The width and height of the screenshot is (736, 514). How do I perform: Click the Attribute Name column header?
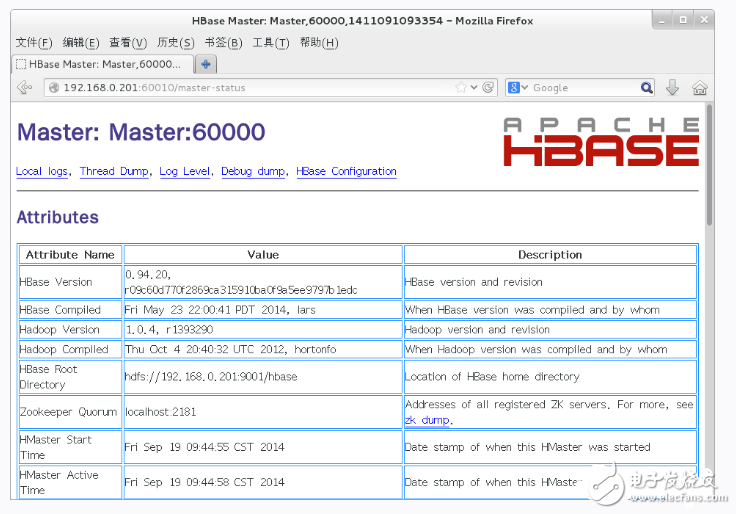[x=70, y=255]
